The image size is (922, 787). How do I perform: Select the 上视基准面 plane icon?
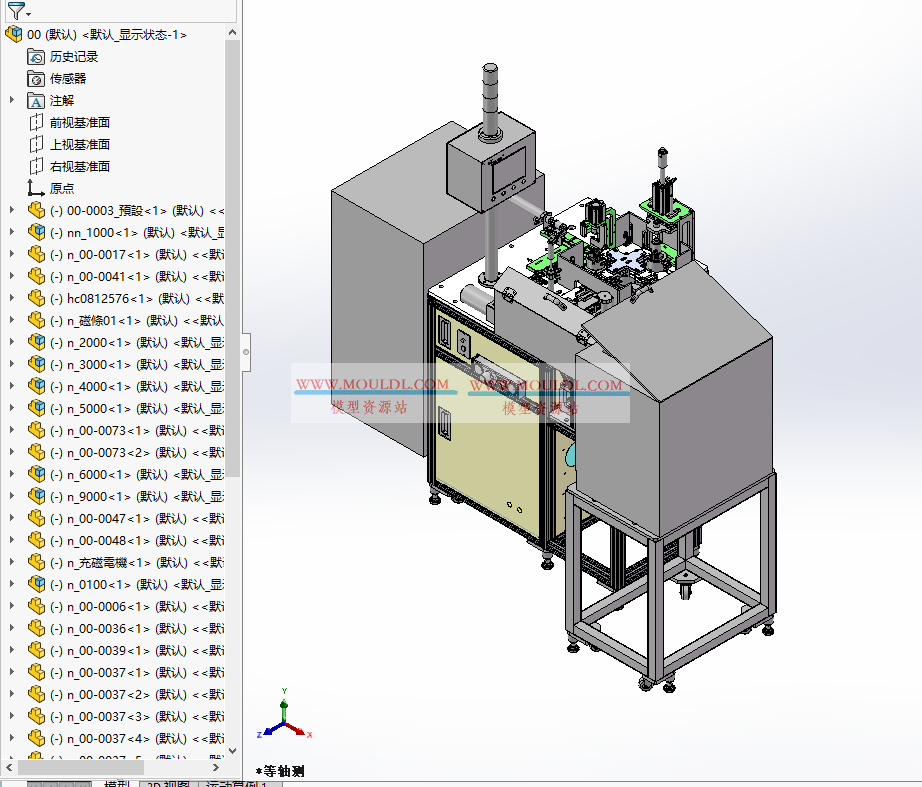tap(36, 143)
